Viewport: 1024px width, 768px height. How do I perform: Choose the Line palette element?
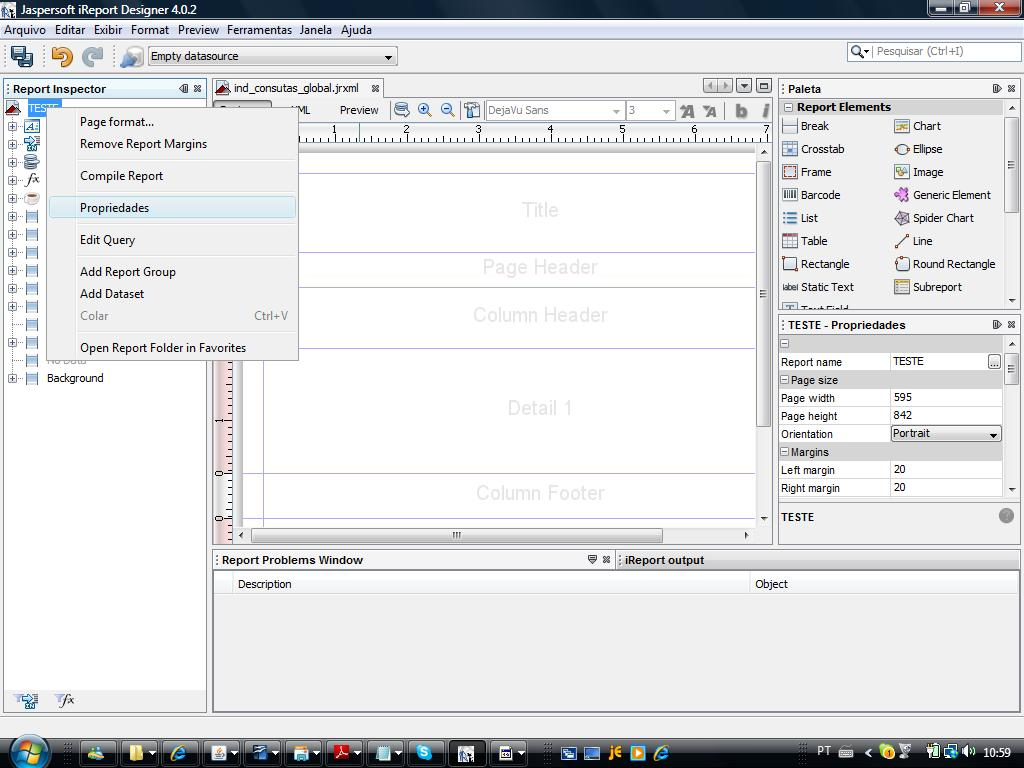tap(914, 241)
